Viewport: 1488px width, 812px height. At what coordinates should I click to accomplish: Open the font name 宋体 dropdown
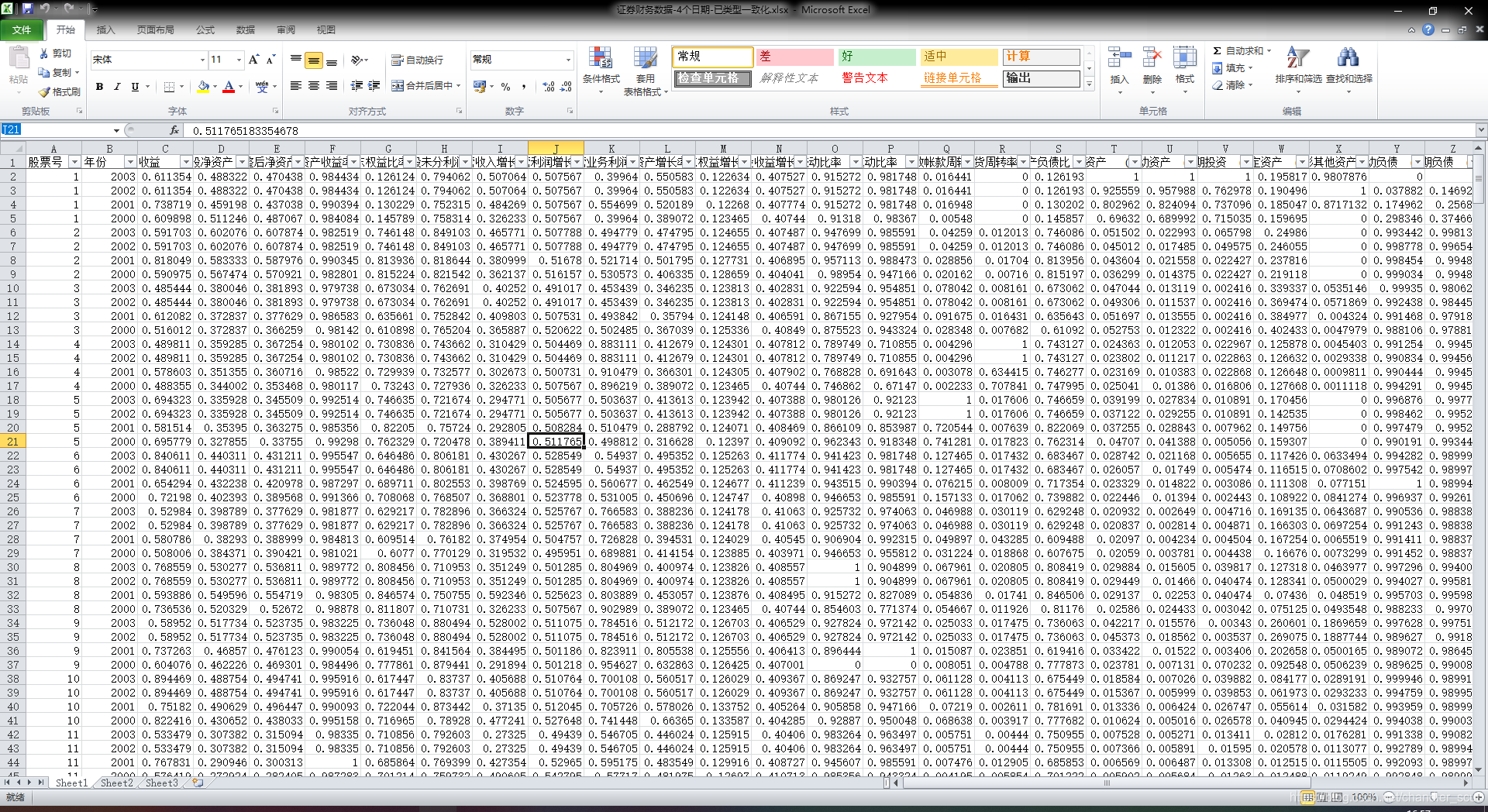click(x=202, y=60)
